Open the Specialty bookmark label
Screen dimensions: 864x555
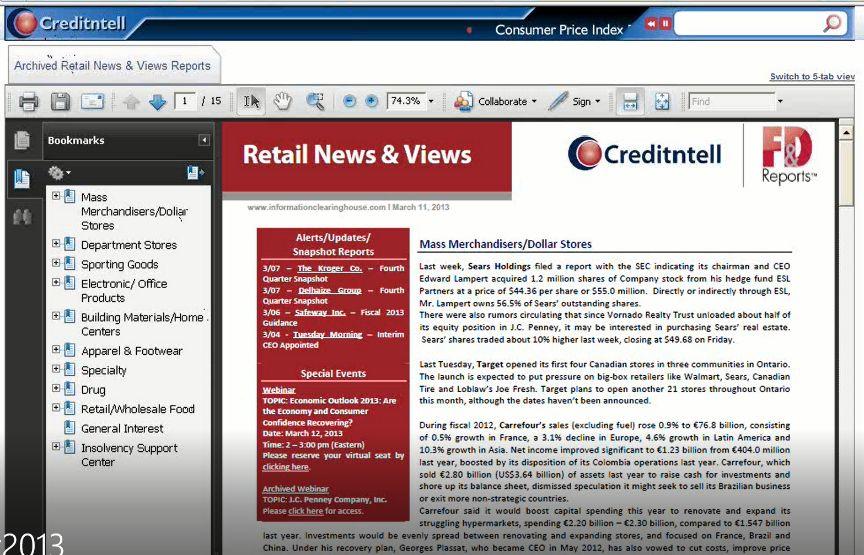pos(104,370)
